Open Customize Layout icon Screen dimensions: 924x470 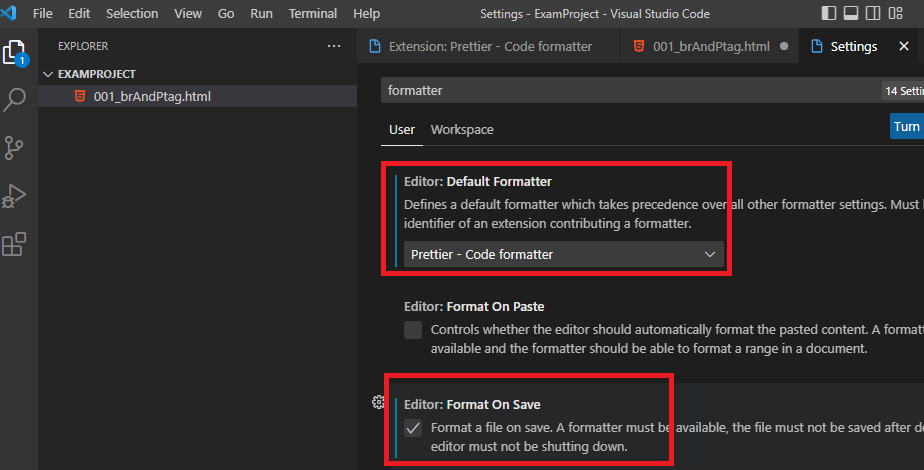(896, 13)
